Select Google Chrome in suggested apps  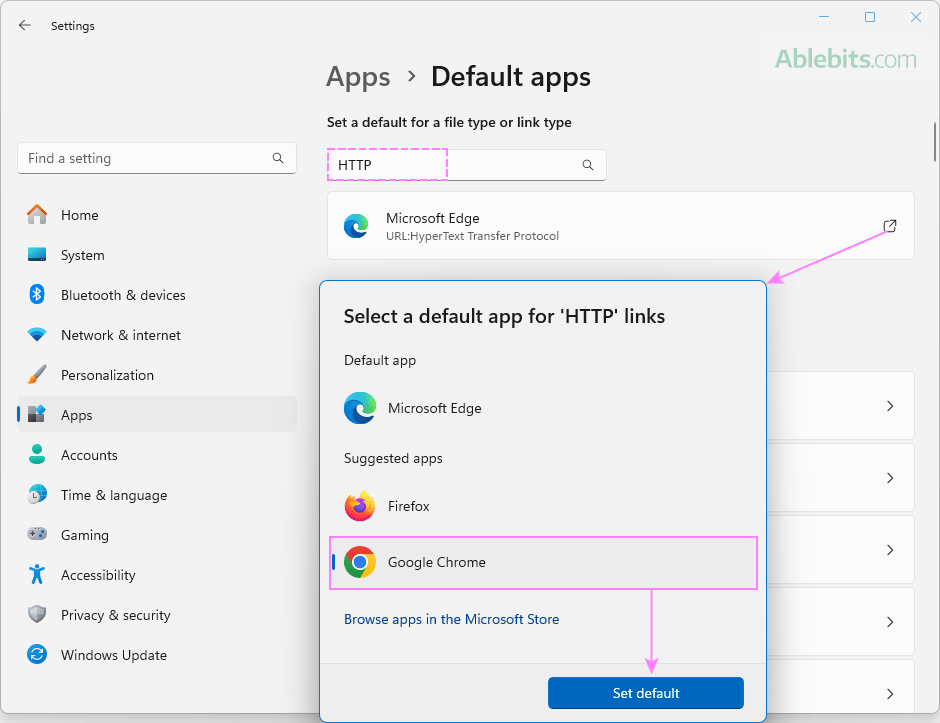click(543, 562)
